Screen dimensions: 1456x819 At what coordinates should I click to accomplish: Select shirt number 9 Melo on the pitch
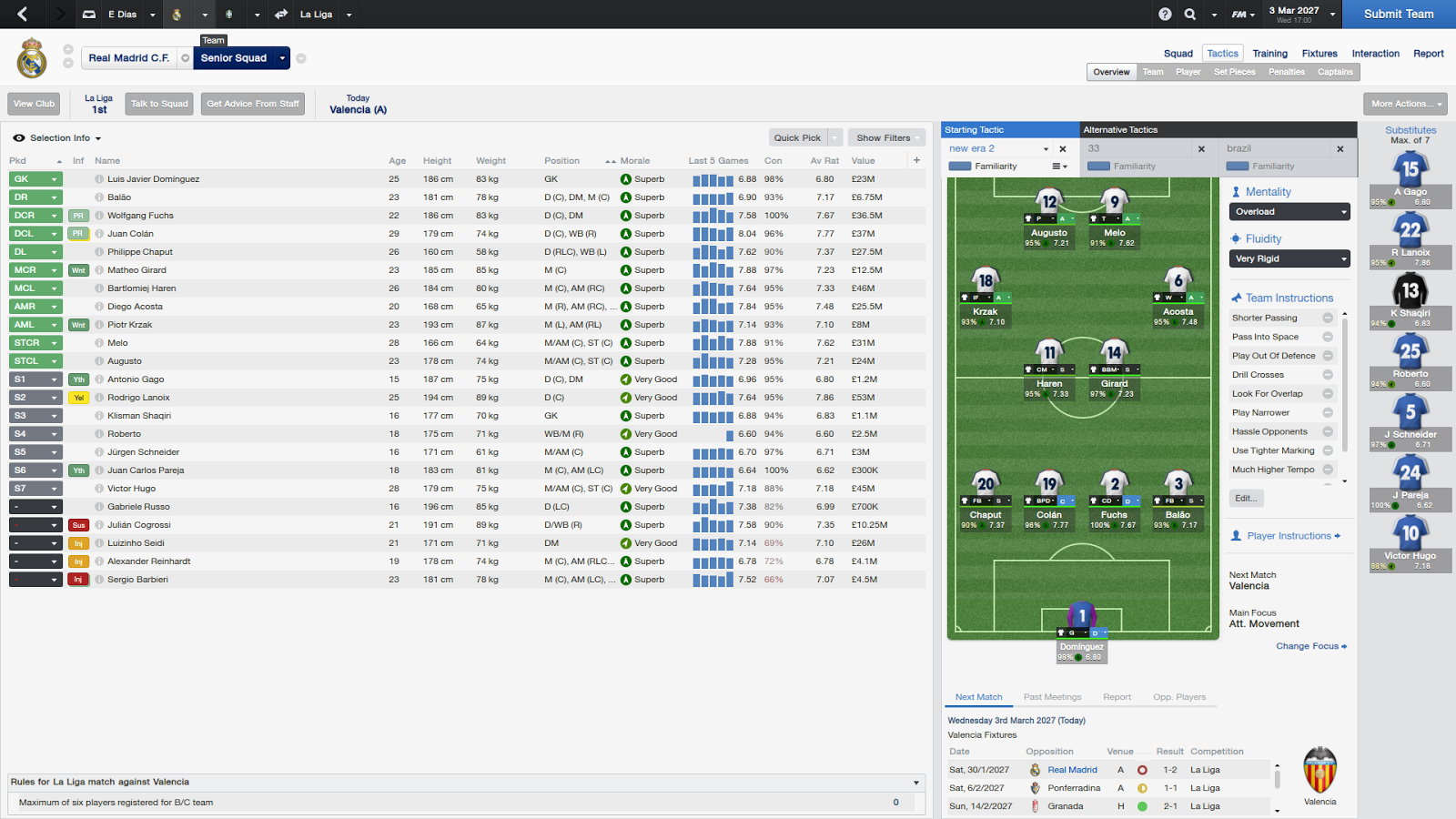1115,202
